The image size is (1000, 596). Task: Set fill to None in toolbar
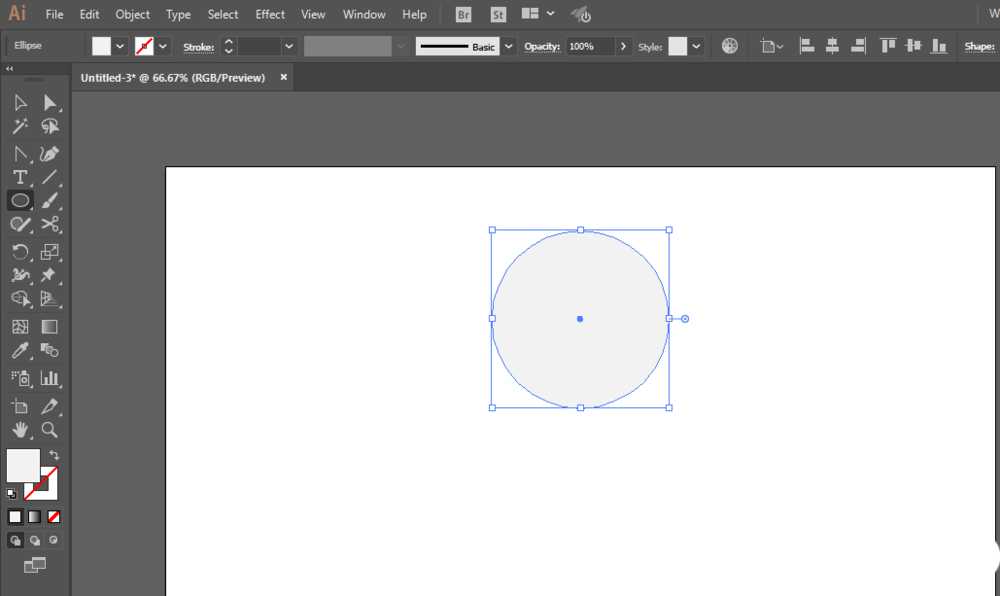tap(54, 517)
